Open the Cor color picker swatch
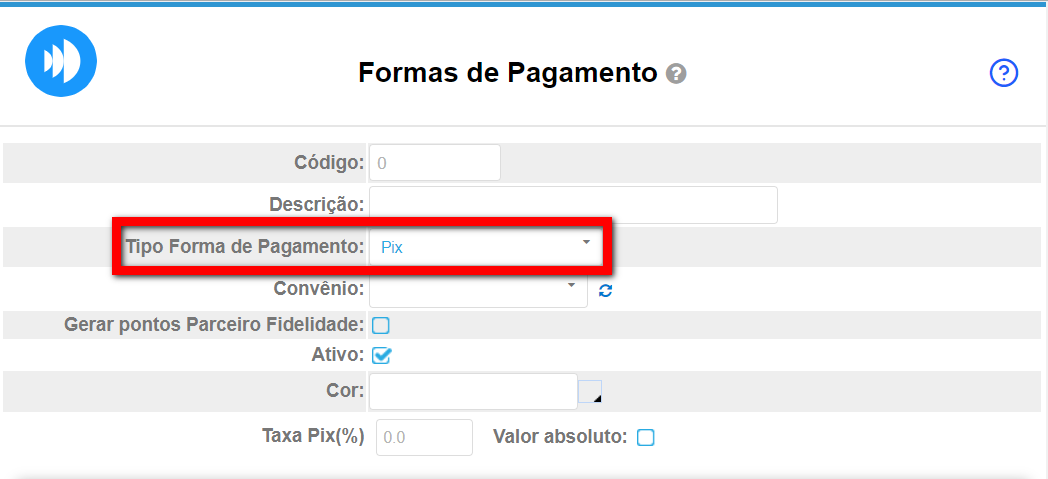Image resolution: width=1048 pixels, height=479 pixels. click(590, 392)
